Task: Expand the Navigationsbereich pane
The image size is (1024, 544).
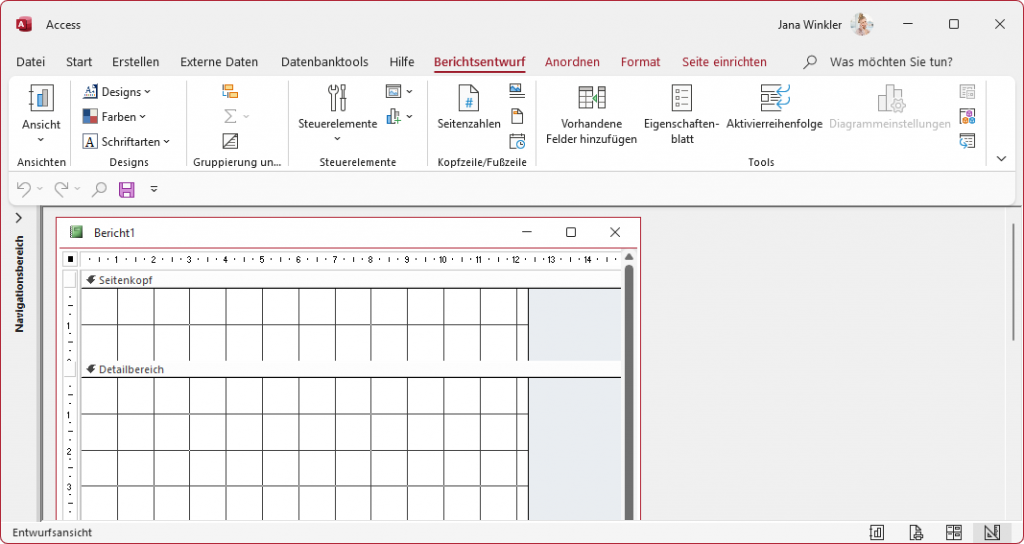Action: (x=19, y=218)
